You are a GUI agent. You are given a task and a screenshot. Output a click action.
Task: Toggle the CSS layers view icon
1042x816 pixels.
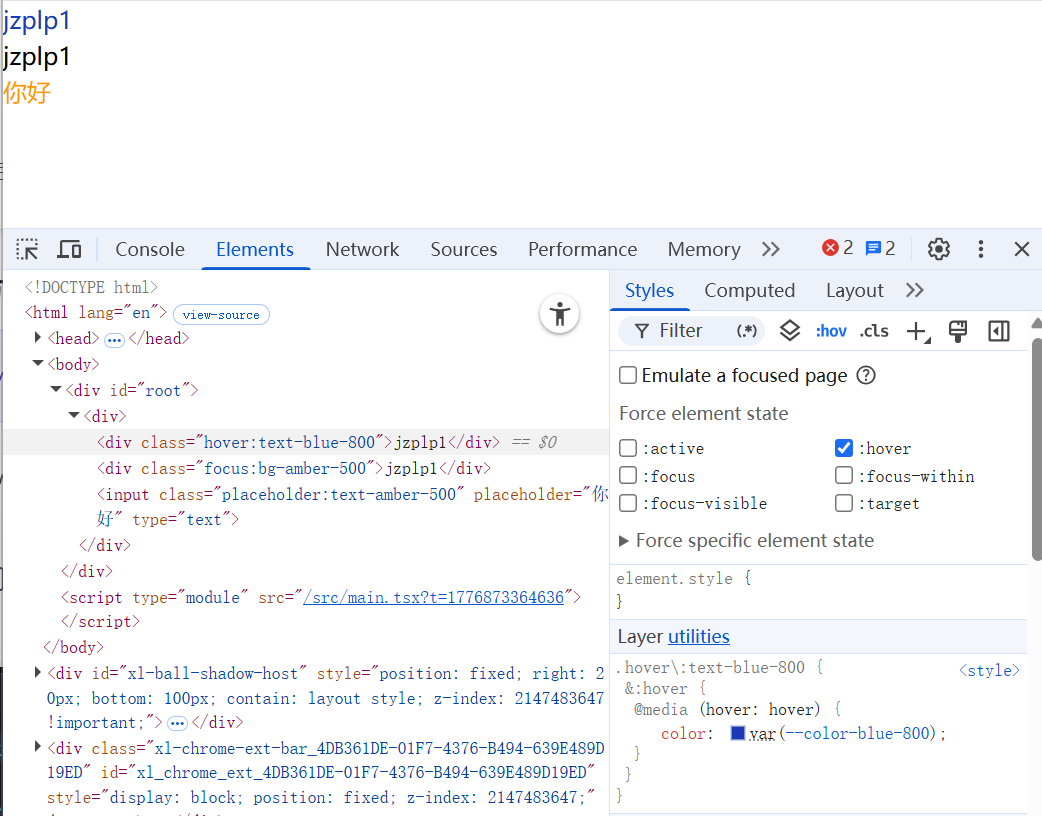pyautogui.click(x=789, y=330)
